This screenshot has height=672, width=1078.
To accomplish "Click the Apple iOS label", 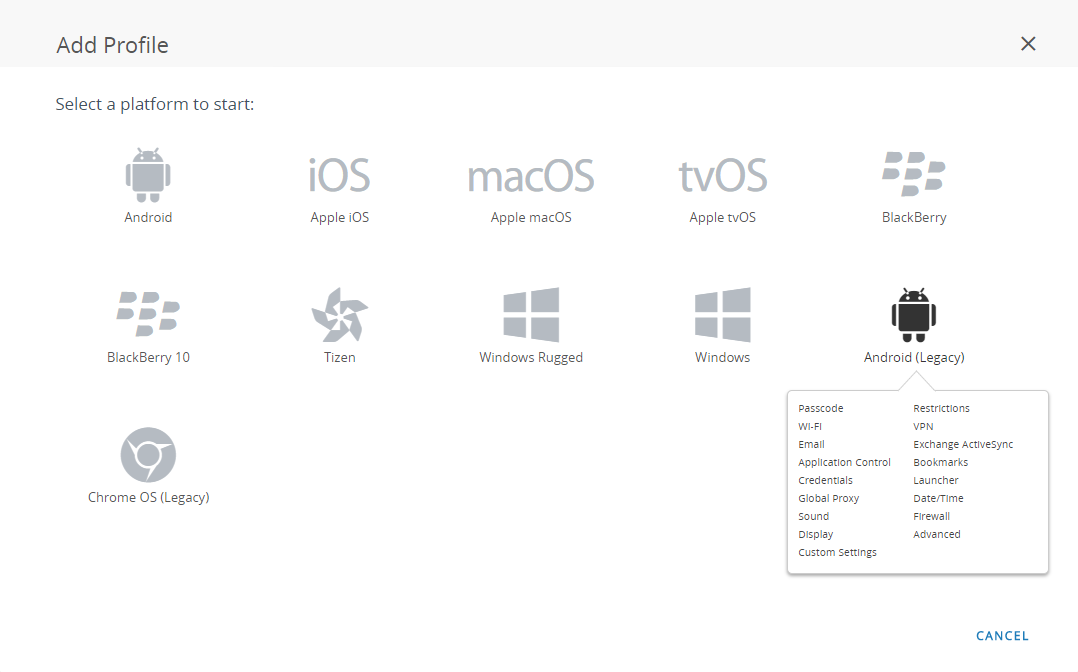I will (340, 217).
